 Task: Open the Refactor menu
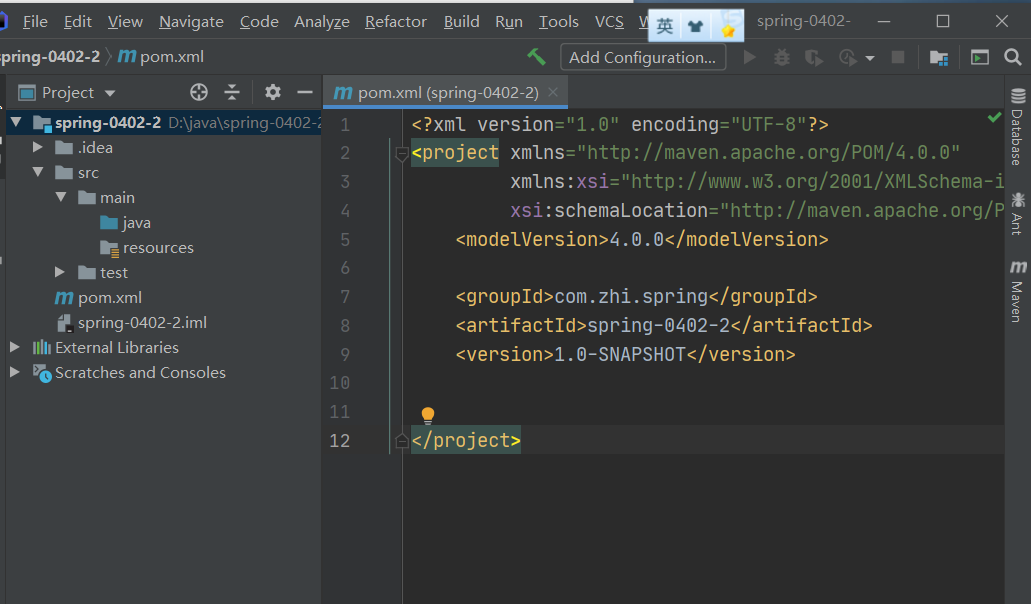(395, 21)
